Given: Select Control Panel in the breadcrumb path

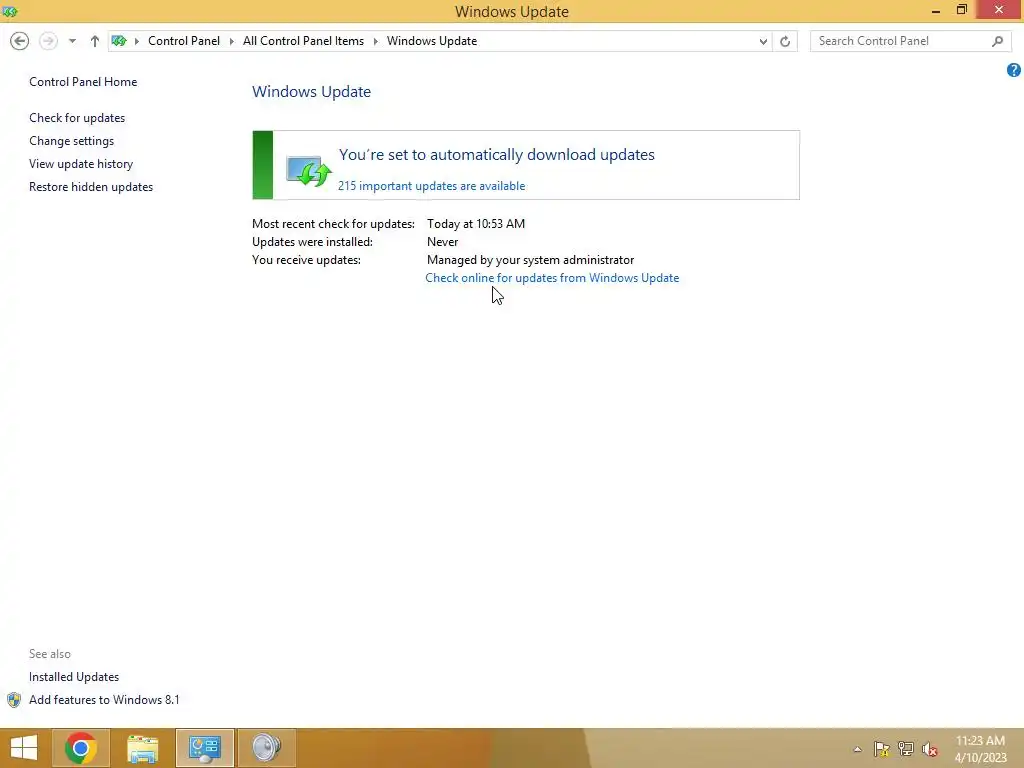Looking at the screenshot, I should [x=184, y=40].
